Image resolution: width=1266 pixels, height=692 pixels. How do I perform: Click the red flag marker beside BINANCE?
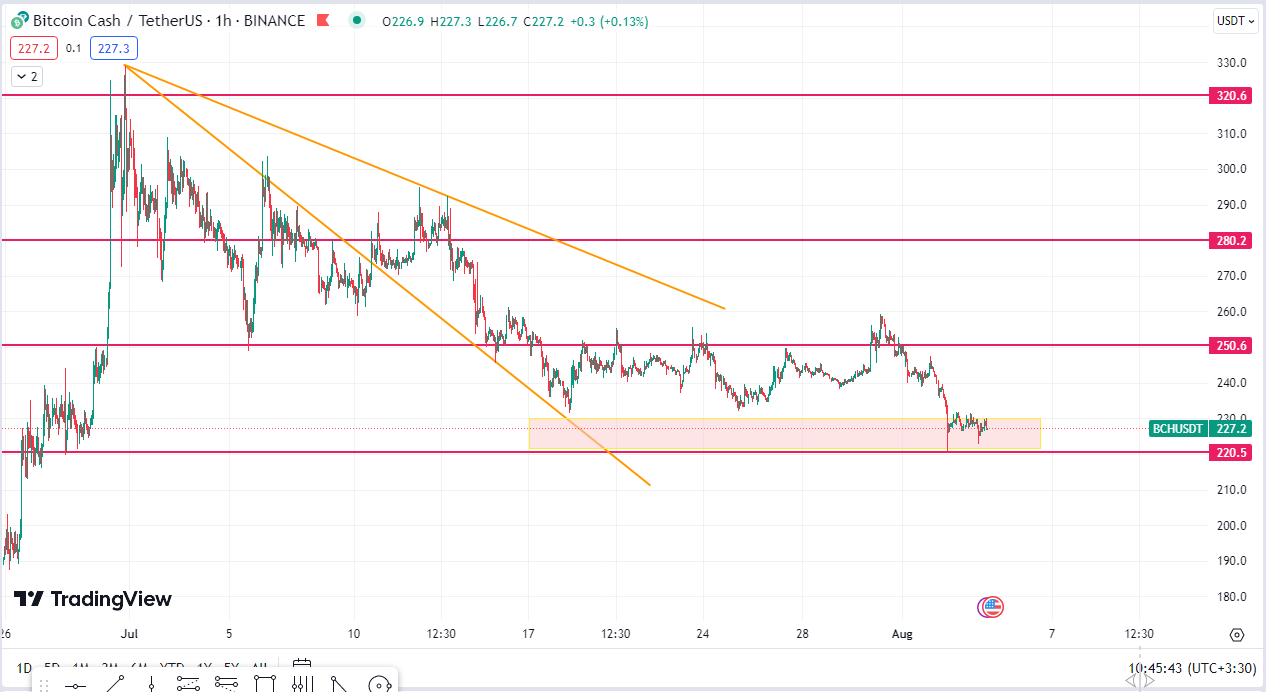click(x=322, y=21)
